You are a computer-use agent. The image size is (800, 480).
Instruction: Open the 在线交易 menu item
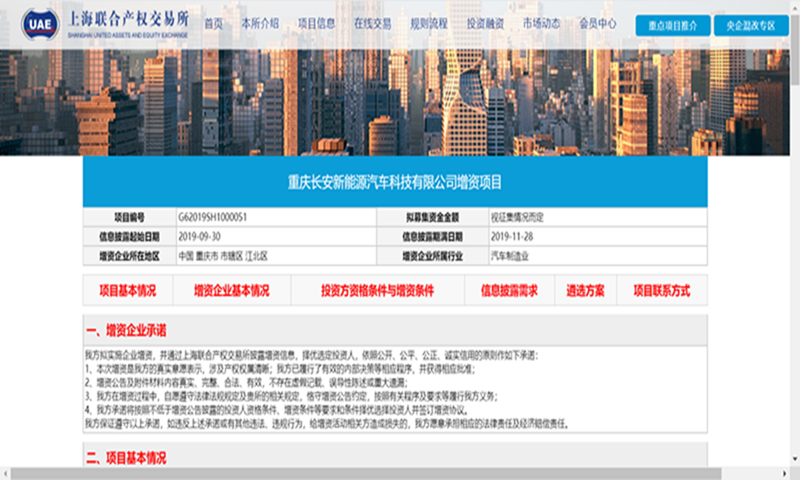pyautogui.click(x=372, y=23)
